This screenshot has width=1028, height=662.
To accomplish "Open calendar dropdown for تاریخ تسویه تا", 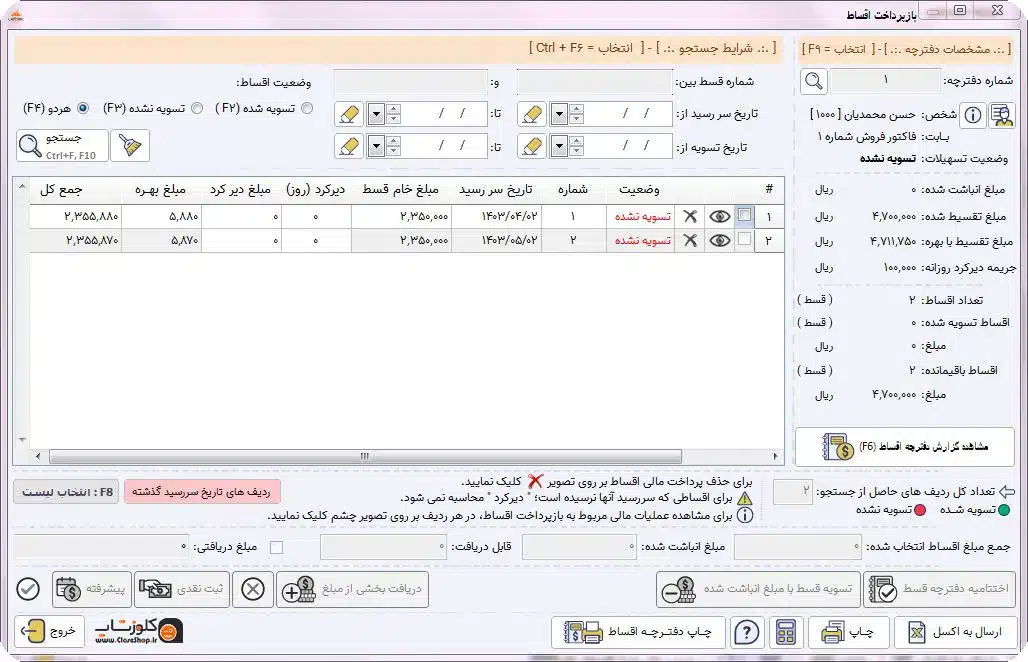I will [x=376, y=146].
